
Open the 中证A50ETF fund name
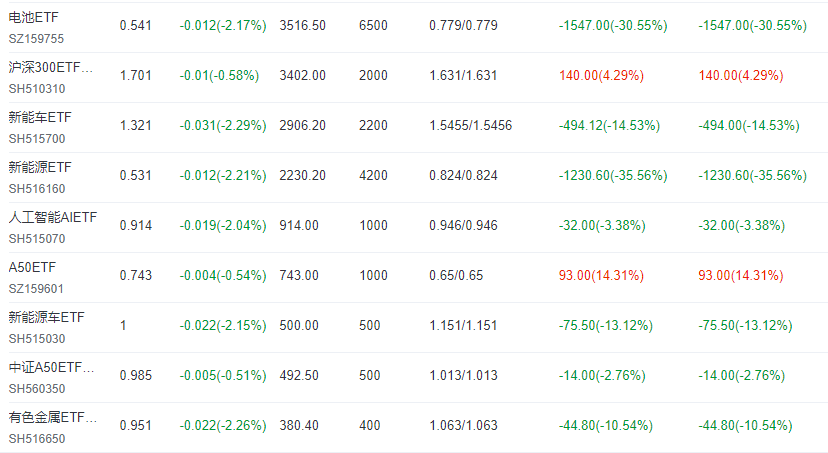51,367
